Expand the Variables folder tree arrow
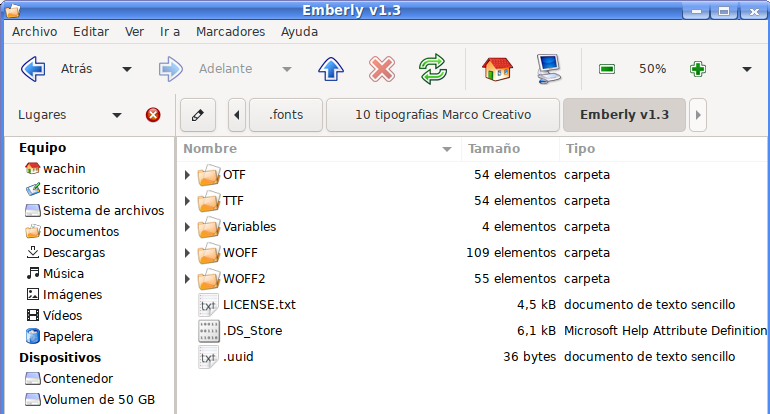 coord(187,227)
